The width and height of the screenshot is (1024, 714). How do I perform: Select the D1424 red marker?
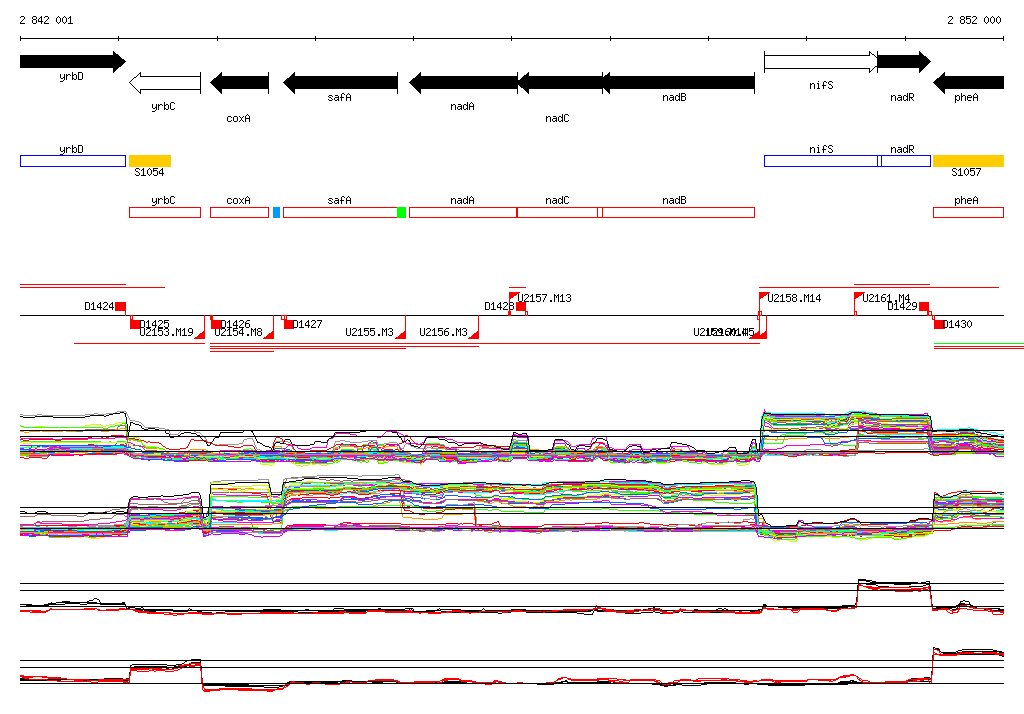120,306
